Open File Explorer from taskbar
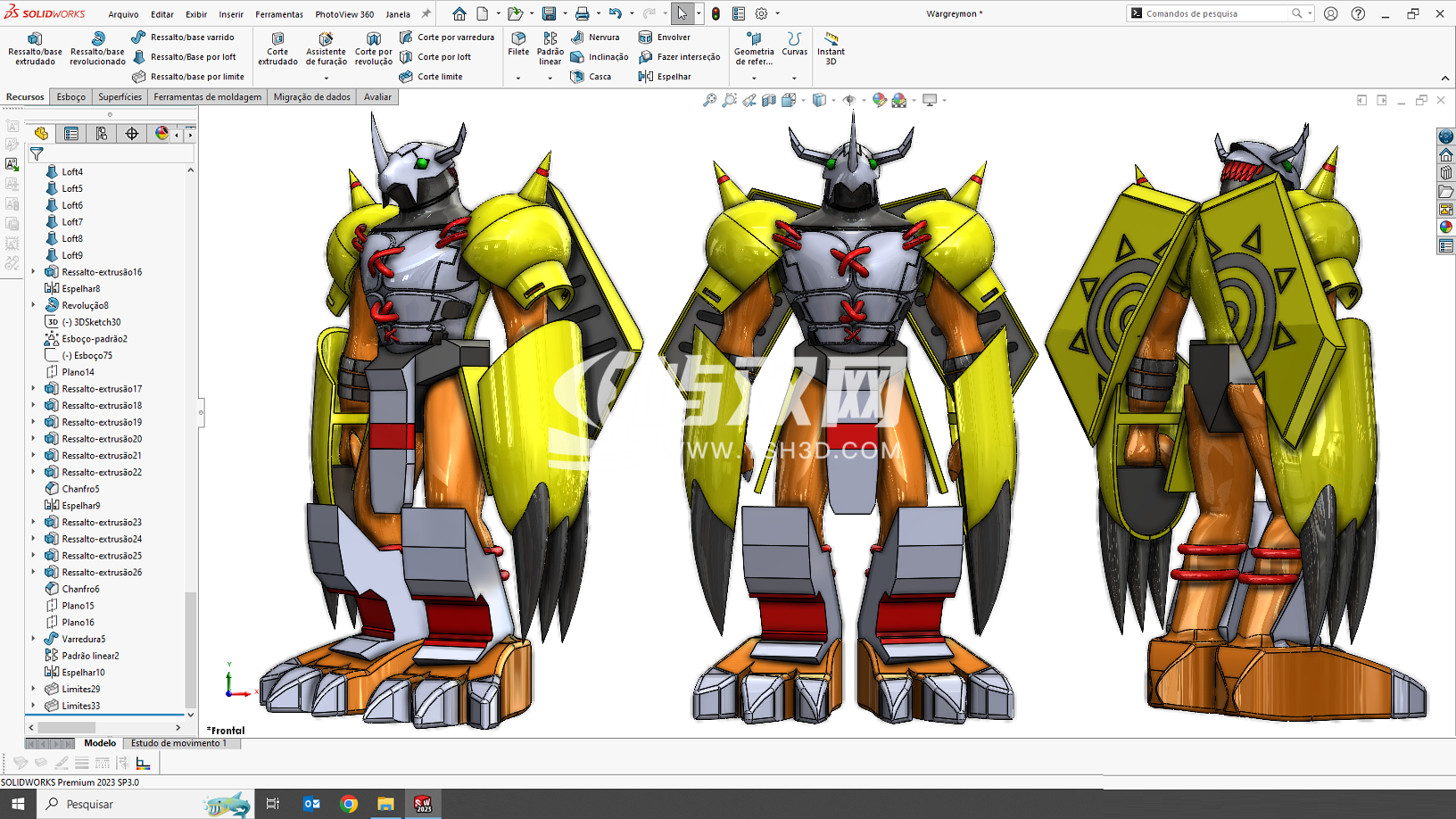Image resolution: width=1456 pixels, height=819 pixels. tap(385, 804)
